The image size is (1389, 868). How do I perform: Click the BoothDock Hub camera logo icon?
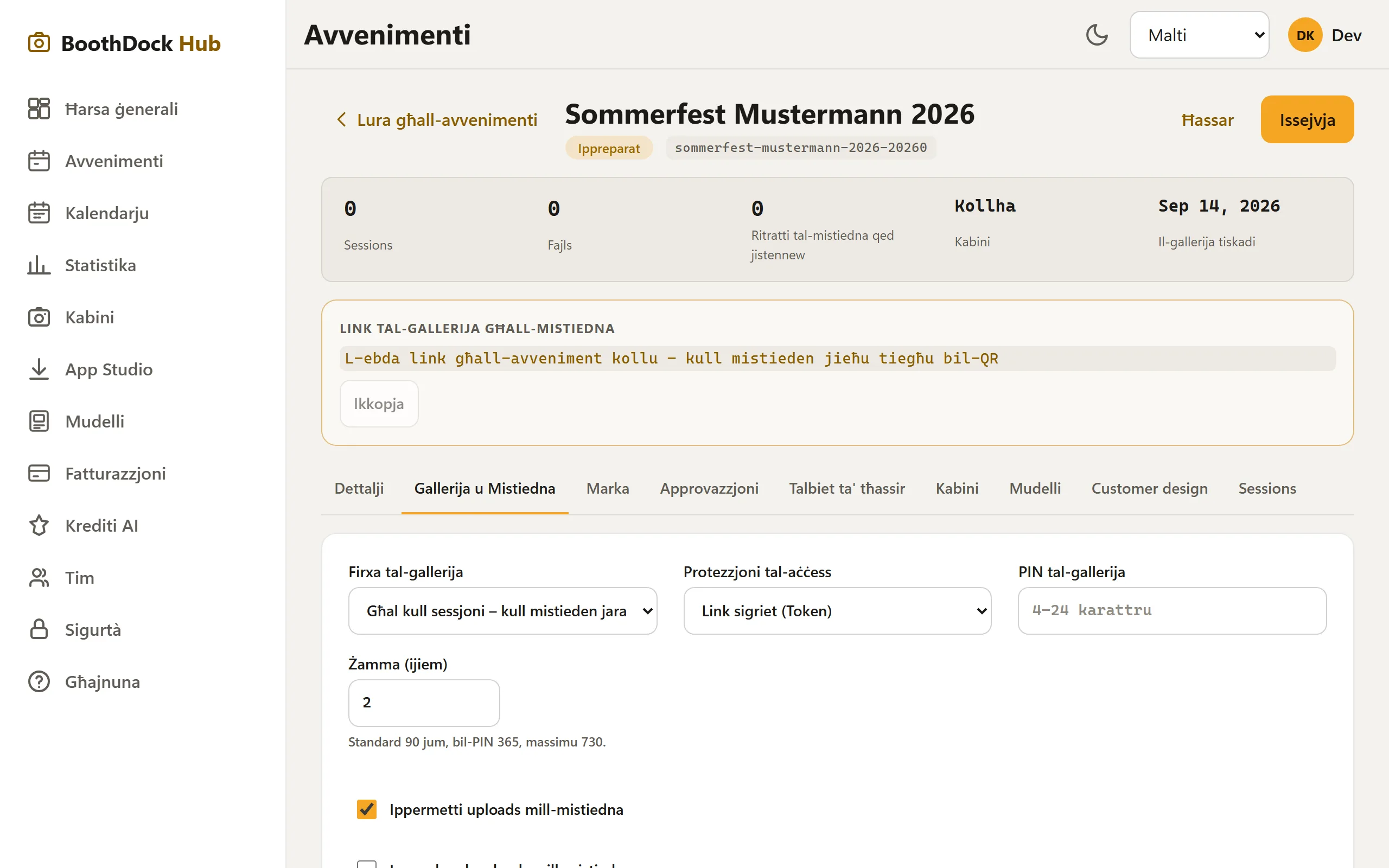click(x=39, y=43)
